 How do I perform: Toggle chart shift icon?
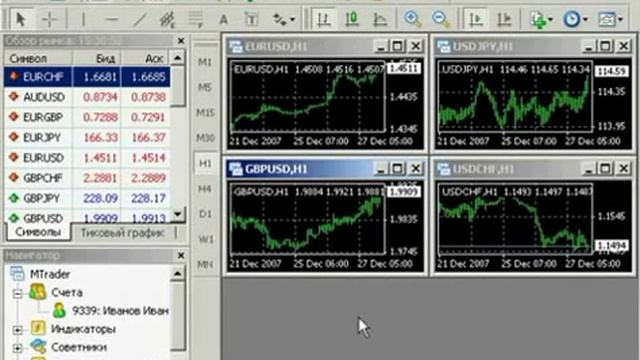click(x=504, y=19)
